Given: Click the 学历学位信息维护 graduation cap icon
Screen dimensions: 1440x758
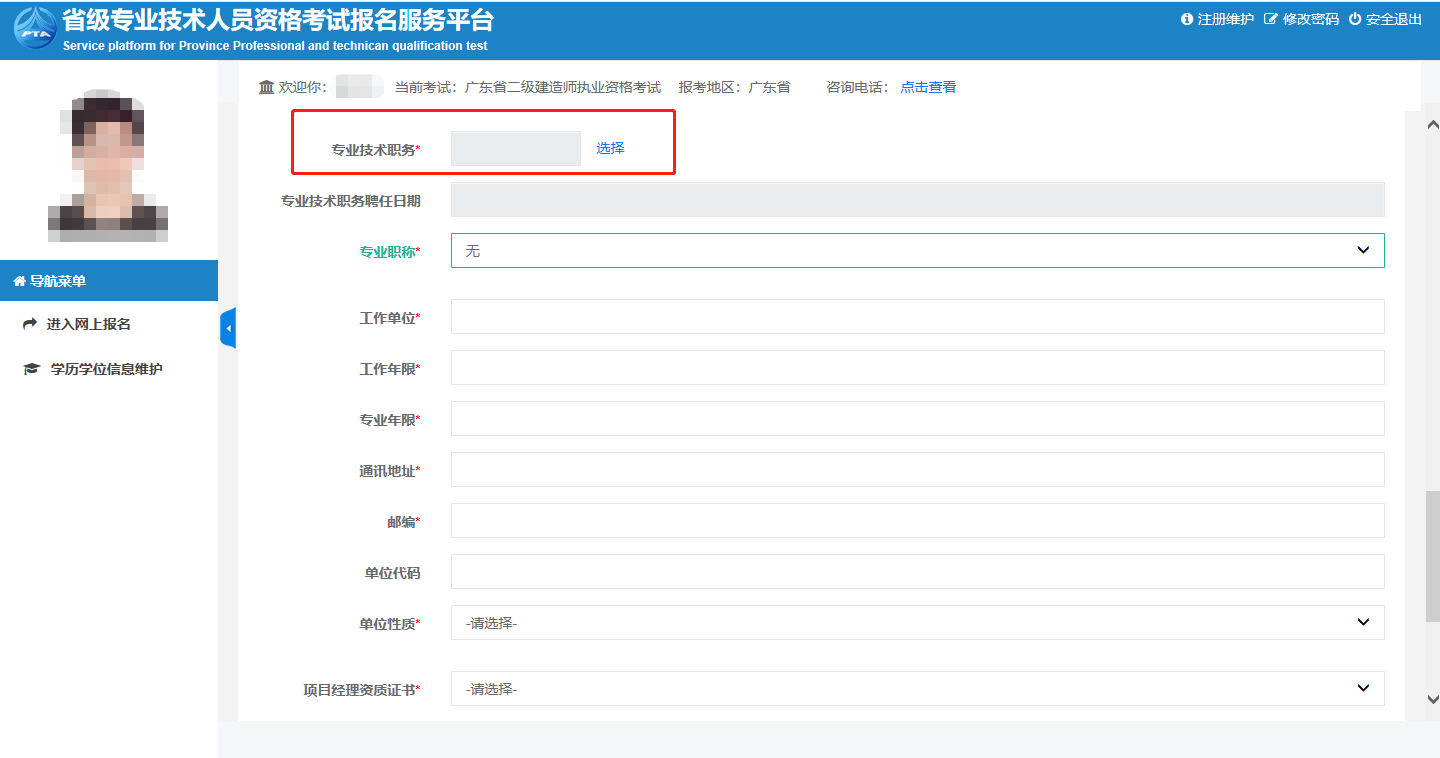Looking at the screenshot, I should 31,369.
